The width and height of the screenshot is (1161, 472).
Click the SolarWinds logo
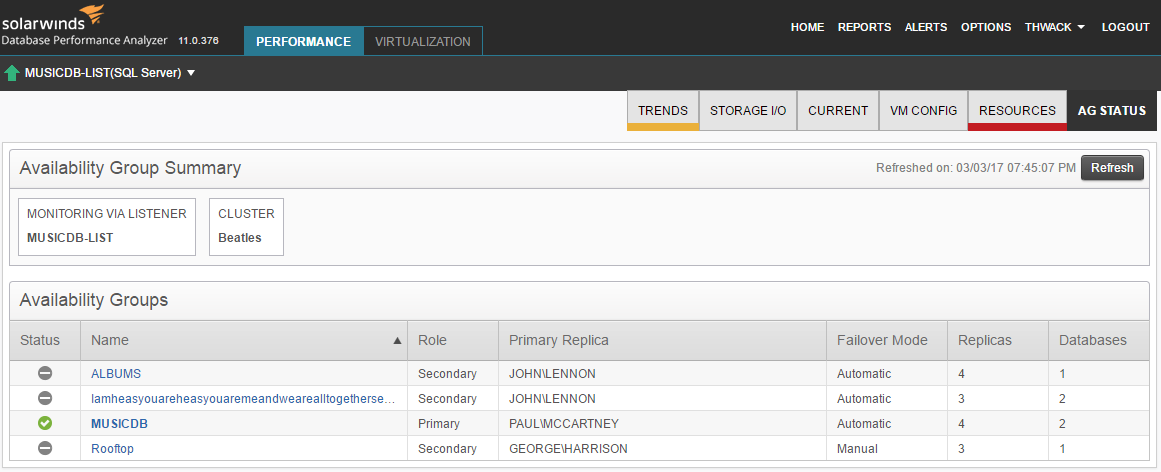tap(52, 18)
